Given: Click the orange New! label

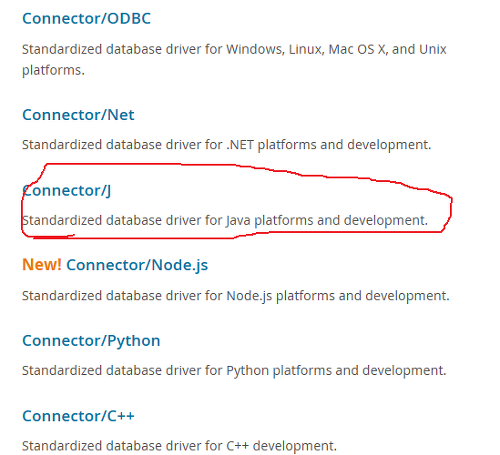Looking at the screenshot, I should 42,265.
